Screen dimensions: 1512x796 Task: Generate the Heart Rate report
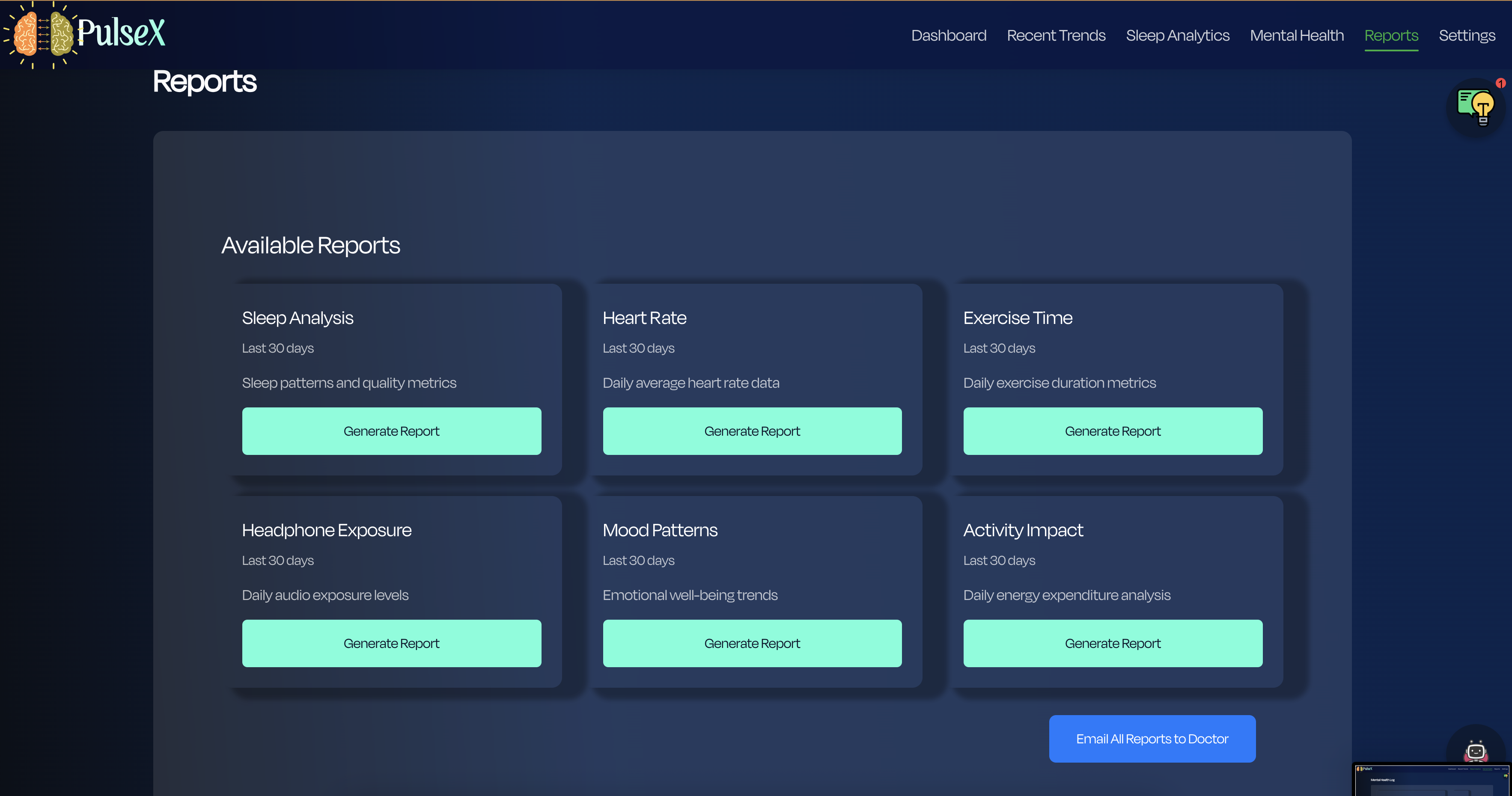752,431
